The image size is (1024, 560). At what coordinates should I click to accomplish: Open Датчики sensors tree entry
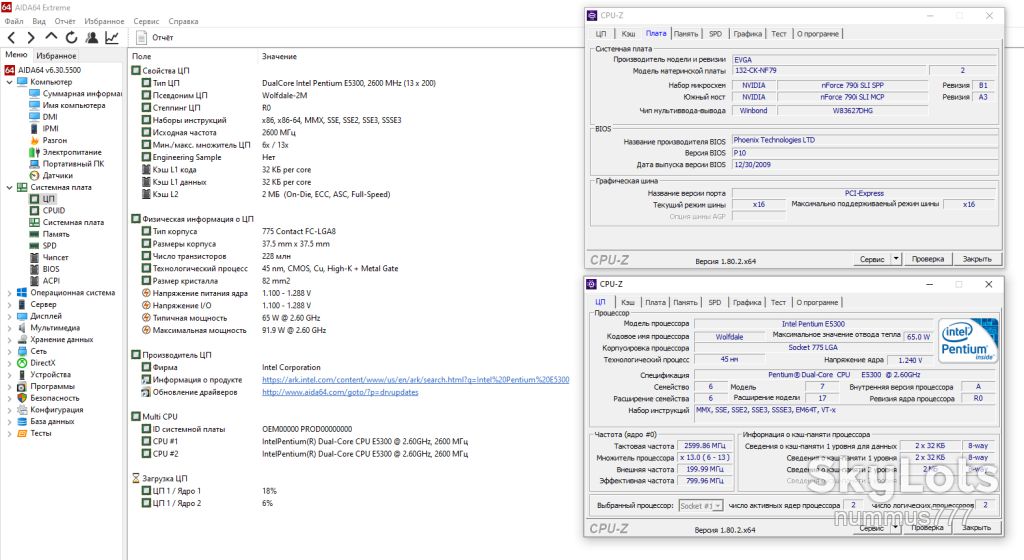57,176
